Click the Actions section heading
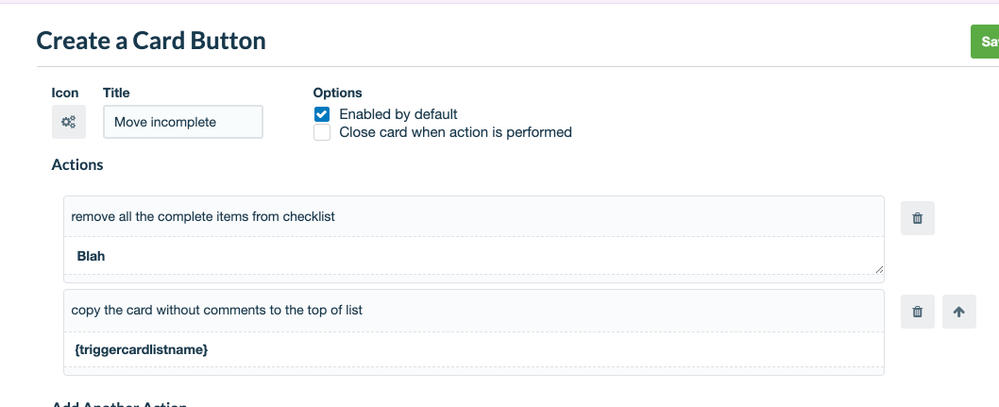The image size is (999, 407). [77, 165]
